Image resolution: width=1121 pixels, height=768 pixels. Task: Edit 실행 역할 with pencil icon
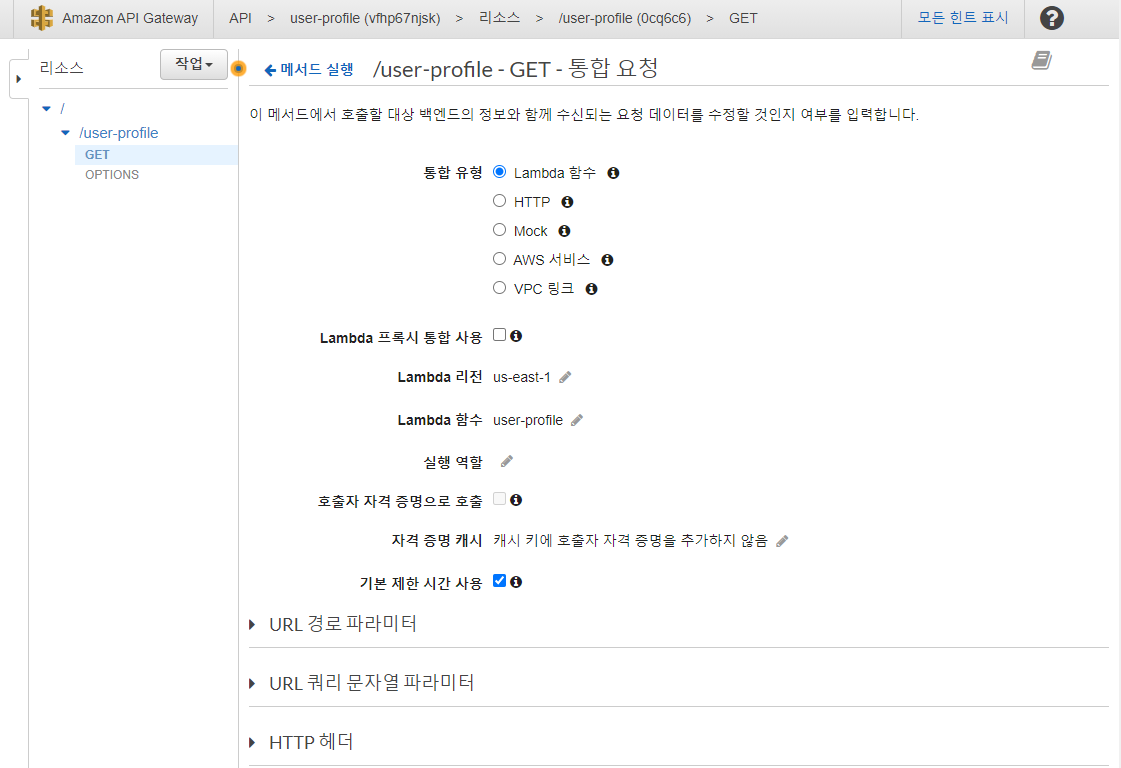coord(507,461)
